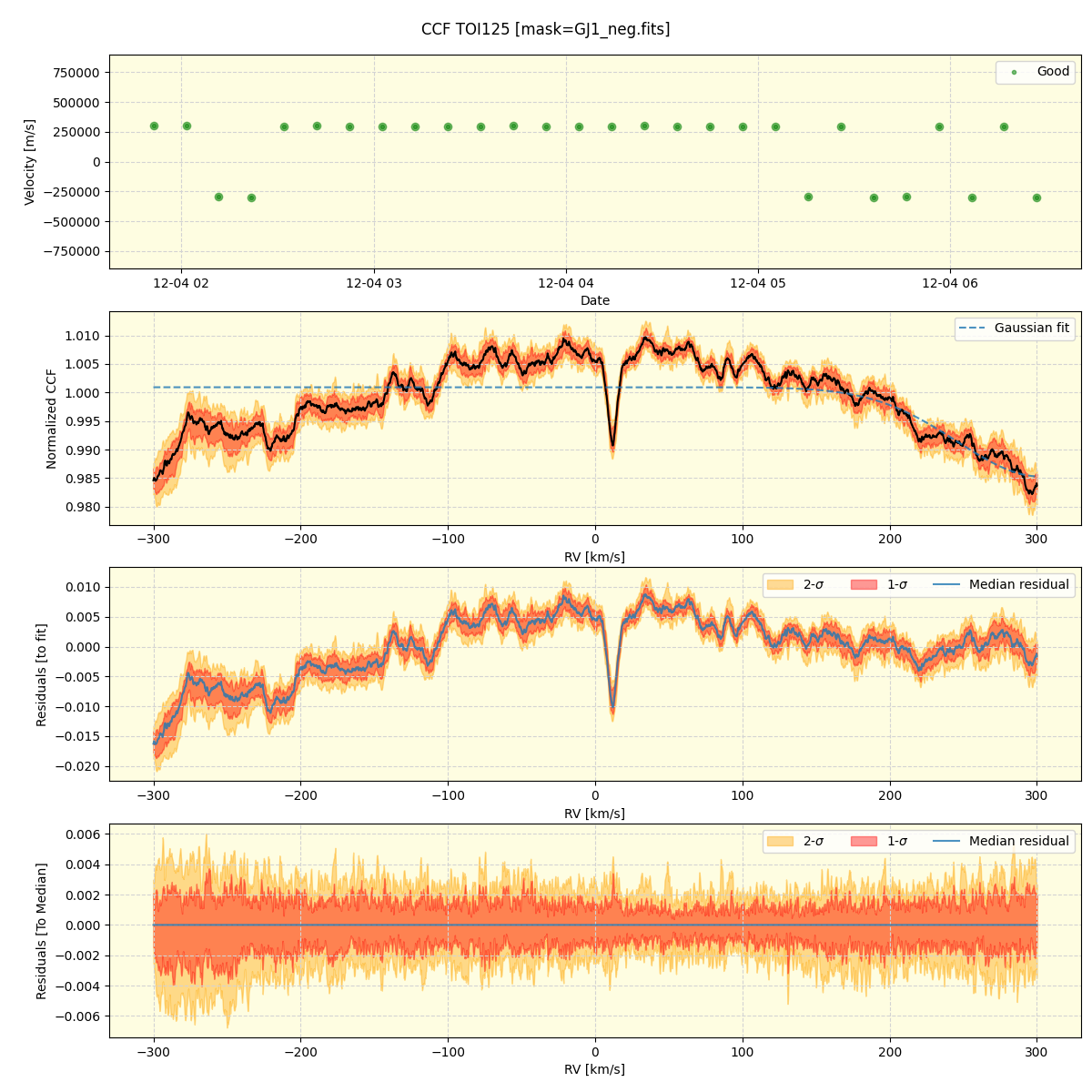Click the 750000 velocity tick label
Image resolution: width=1092 pixels, height=1092 pixels.
77,73
